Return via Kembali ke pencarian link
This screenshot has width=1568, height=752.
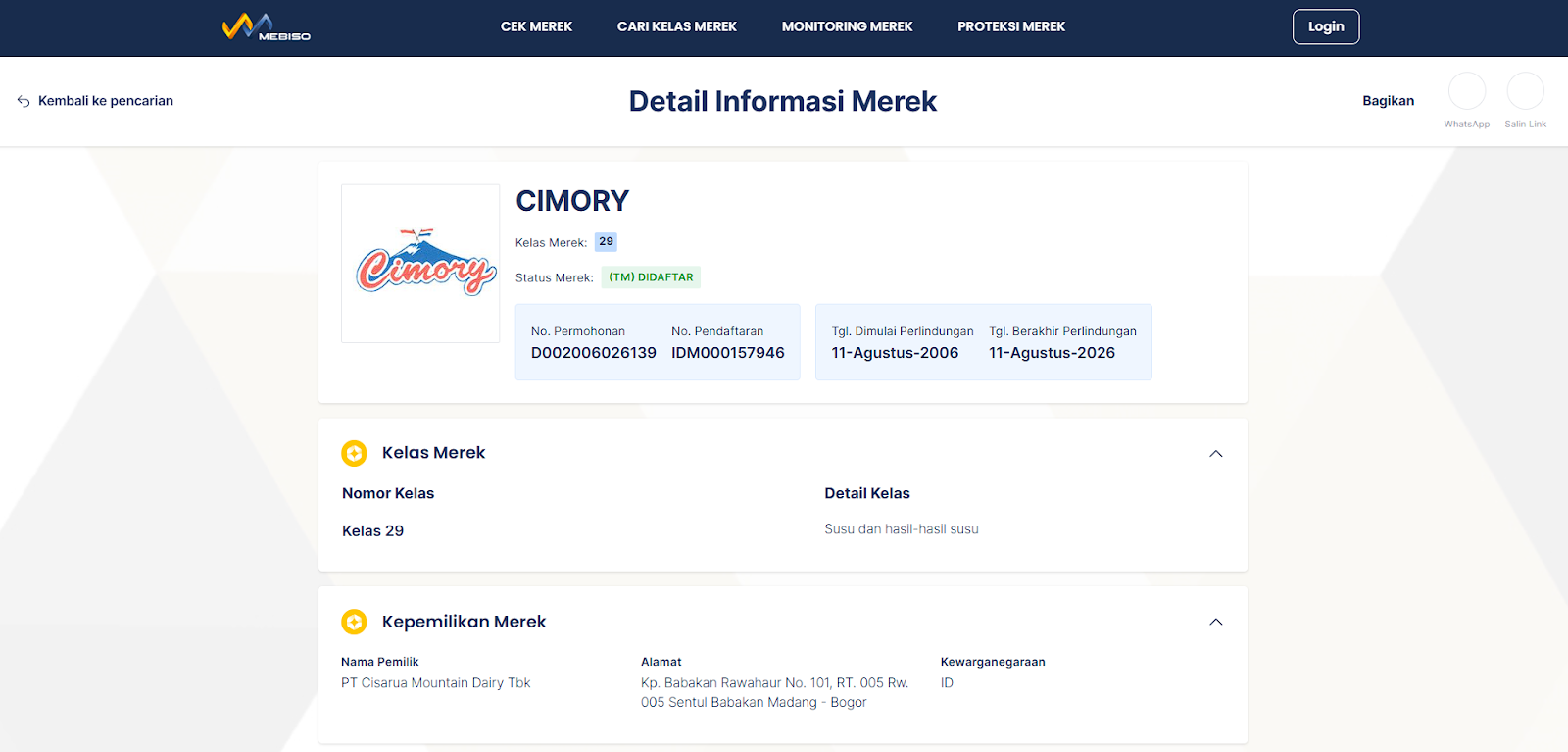click(106, 101)
